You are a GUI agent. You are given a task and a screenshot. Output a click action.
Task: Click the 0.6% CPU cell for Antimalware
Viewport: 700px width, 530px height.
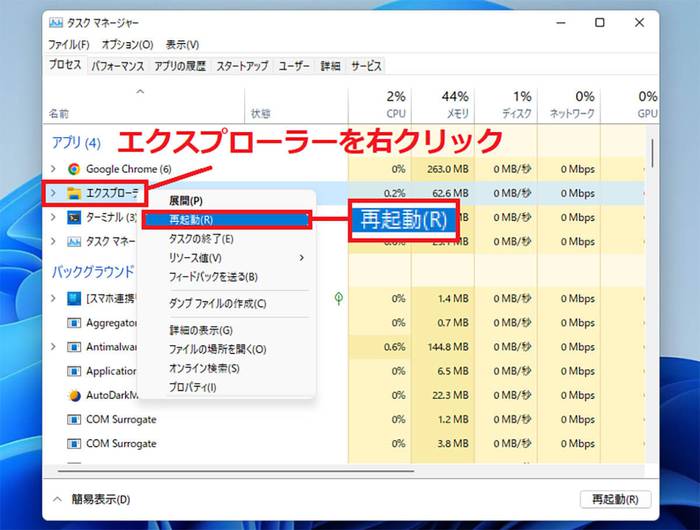(x=380, y=347)
